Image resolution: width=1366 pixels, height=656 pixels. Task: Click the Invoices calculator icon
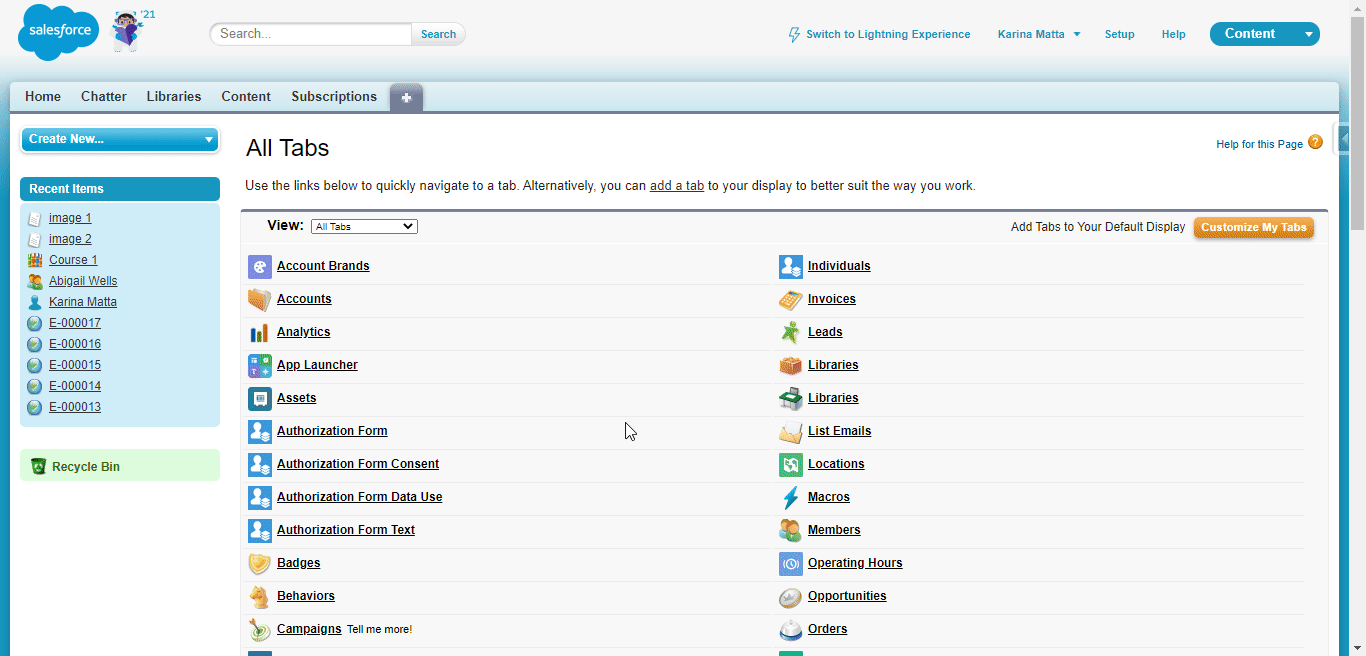point(790,299)
